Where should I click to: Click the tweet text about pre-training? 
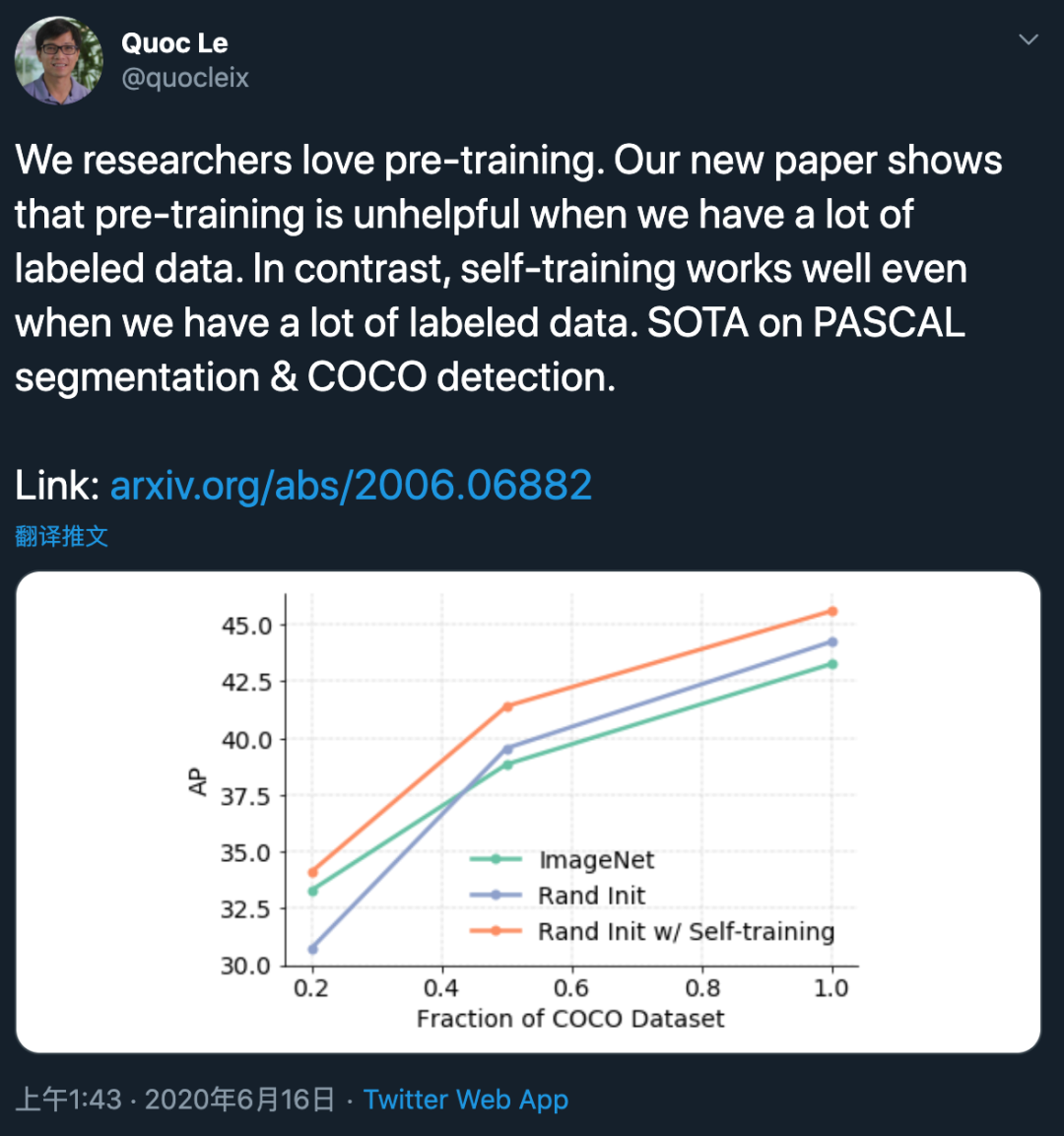508,268
